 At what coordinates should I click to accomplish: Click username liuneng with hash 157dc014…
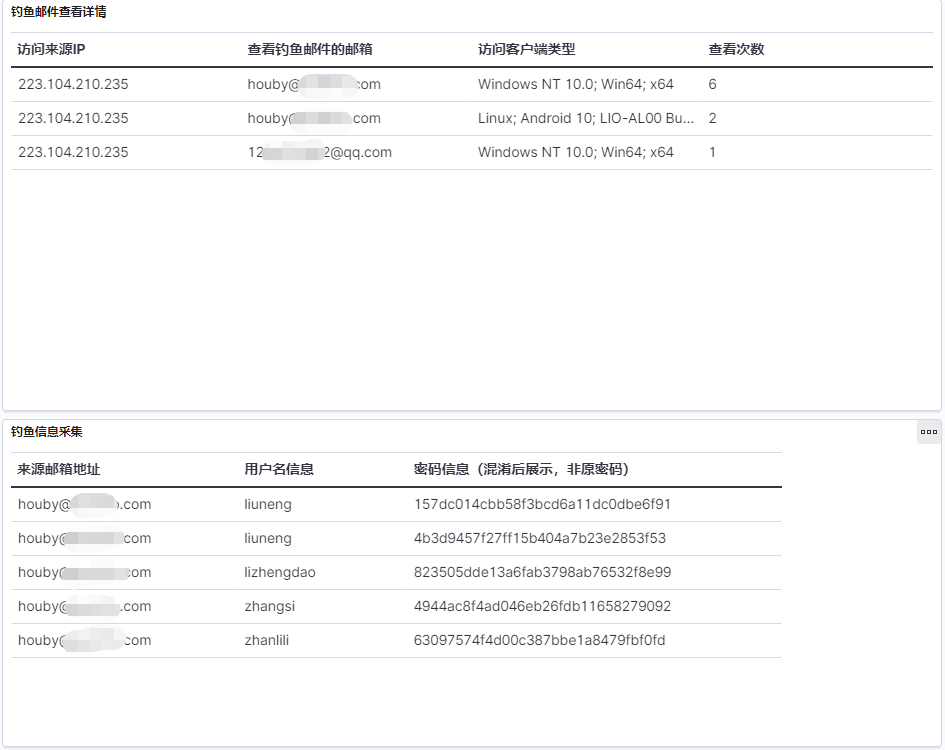(x=268, y=505)
